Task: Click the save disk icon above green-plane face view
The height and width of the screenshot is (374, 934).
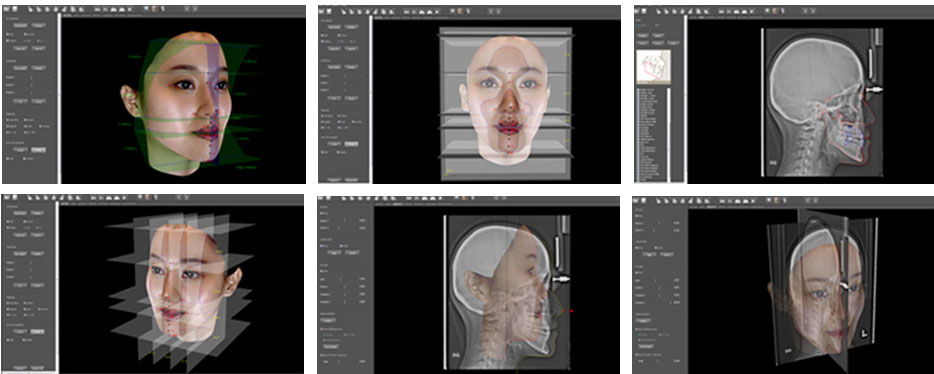Action: point(15,9)
